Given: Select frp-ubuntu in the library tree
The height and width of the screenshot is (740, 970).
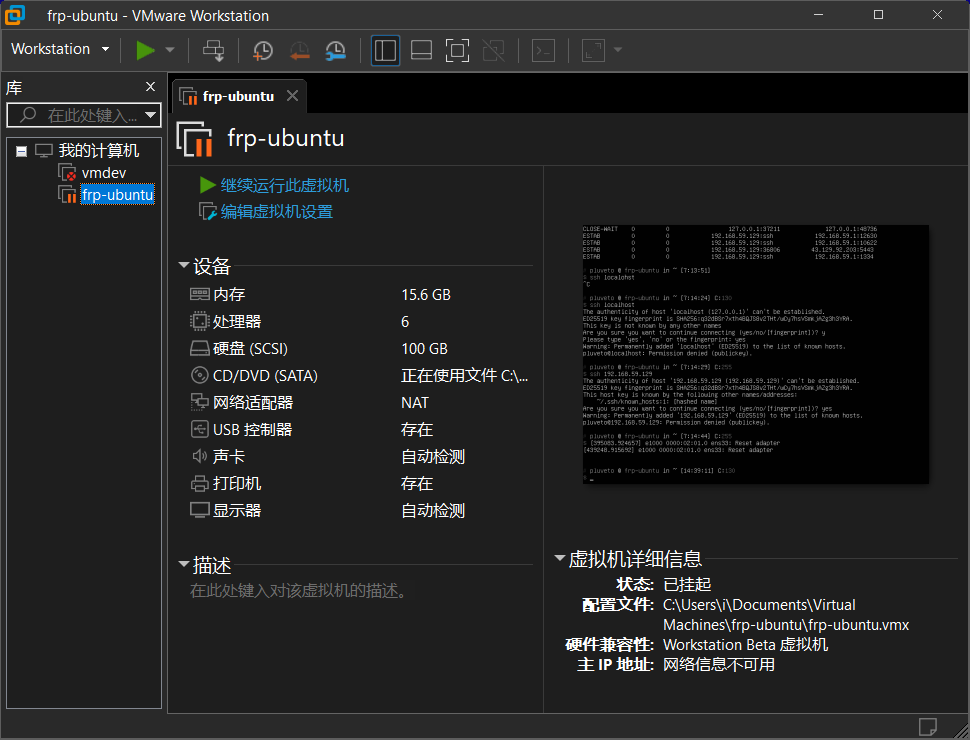Looking at the screenshot, I should 117,195.
